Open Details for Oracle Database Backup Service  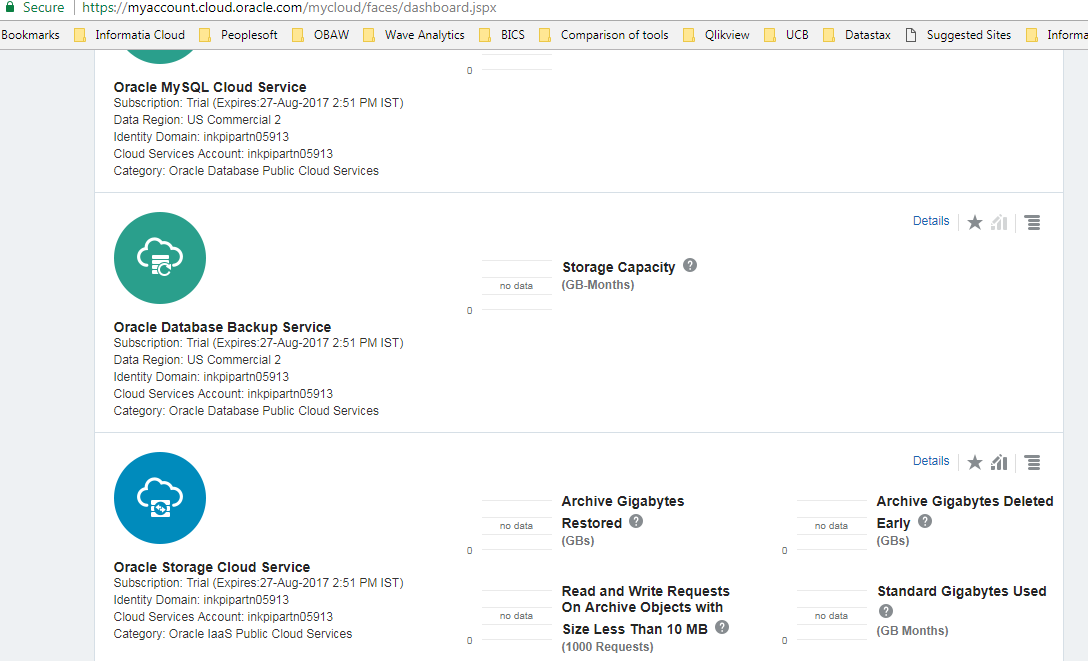click(x=930, y=220)
